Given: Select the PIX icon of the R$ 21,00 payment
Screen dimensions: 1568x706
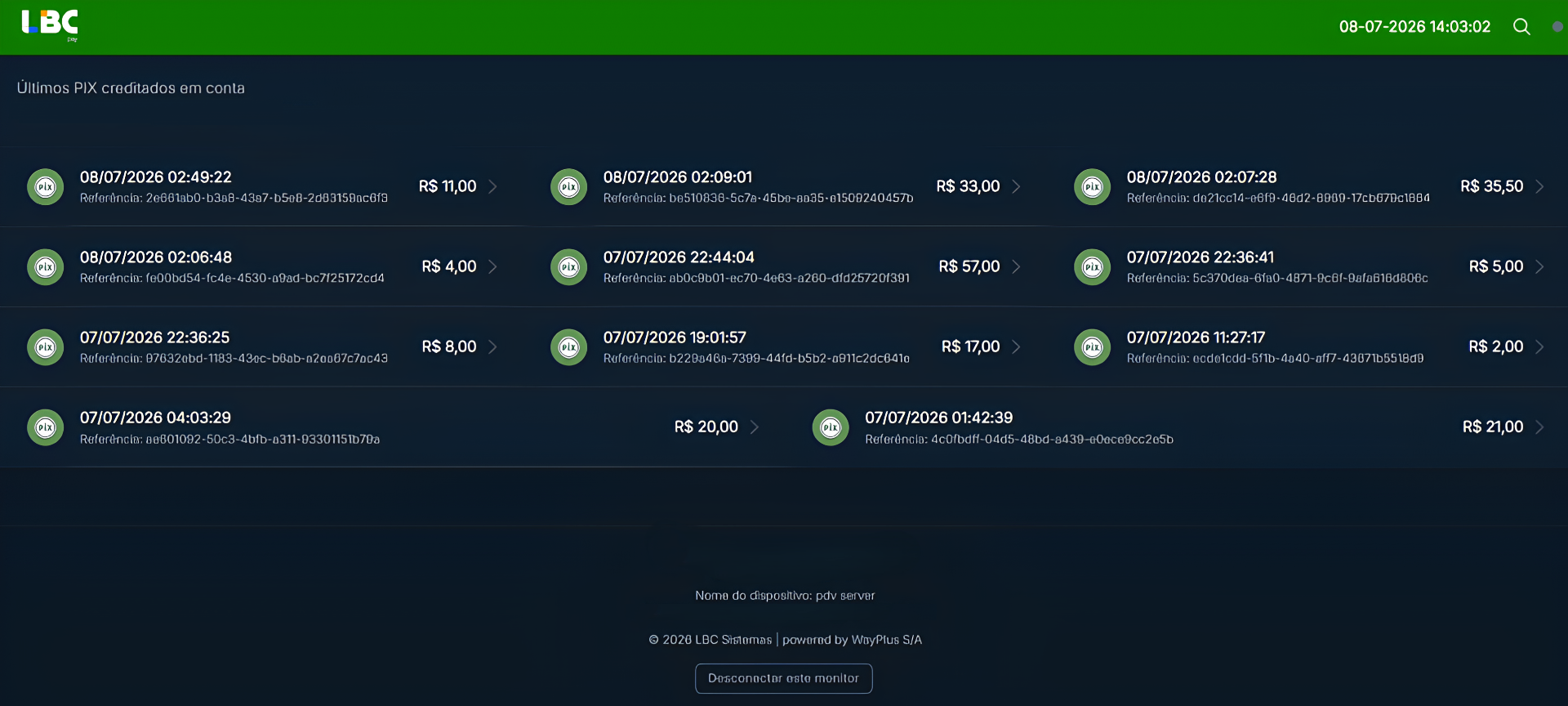Looking at the screenshot, I should click(831, 427).
